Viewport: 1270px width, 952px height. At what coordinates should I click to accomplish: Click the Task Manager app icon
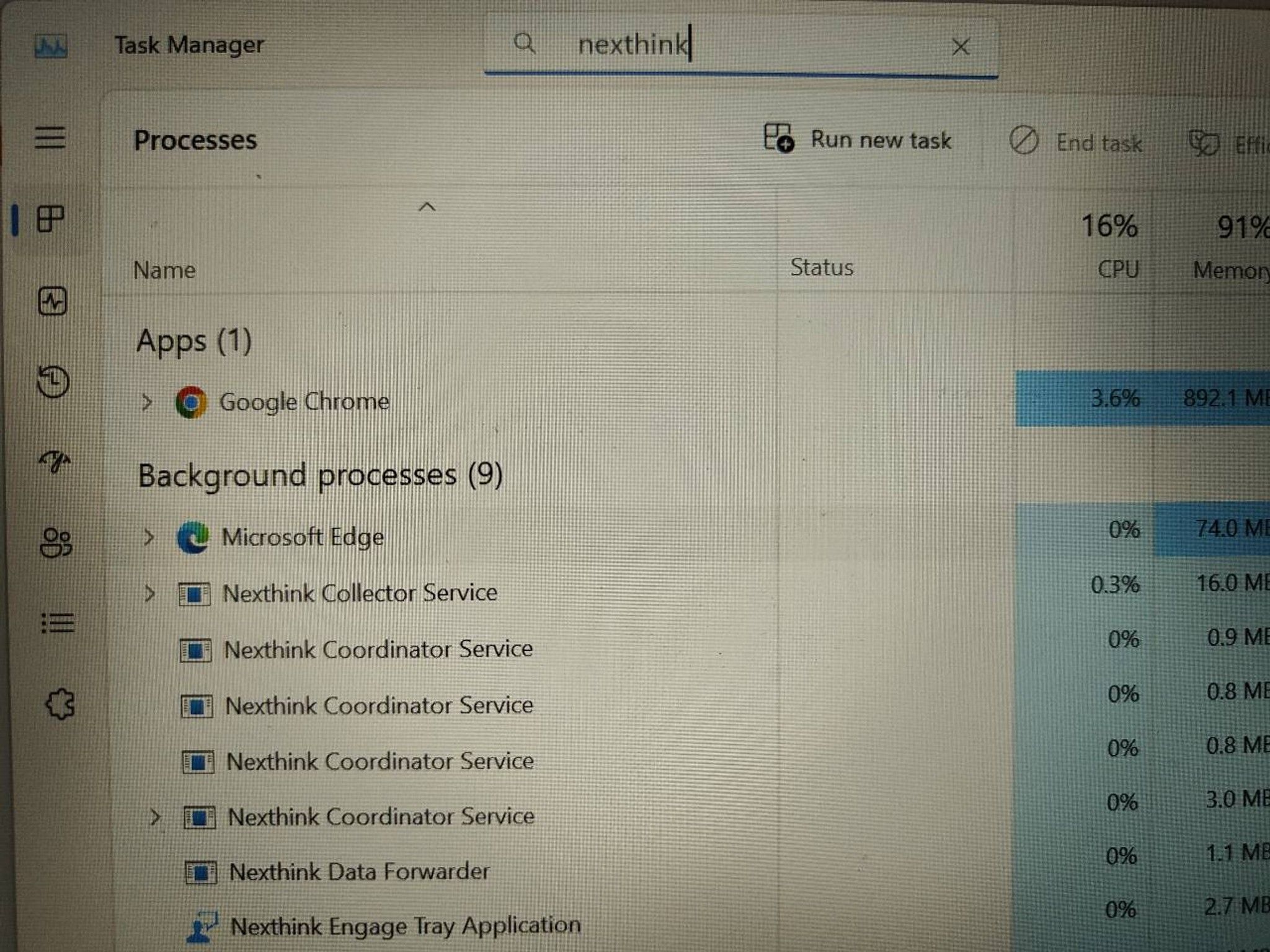point(51,46)
